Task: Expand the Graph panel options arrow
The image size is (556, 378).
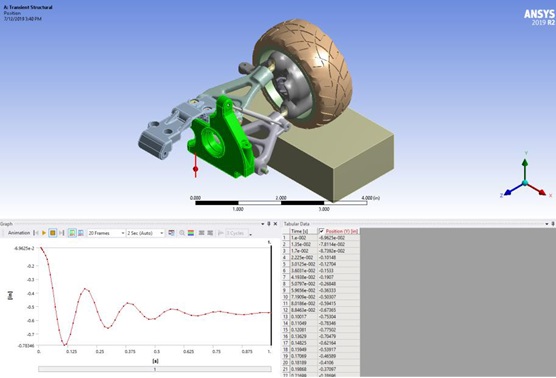Action: 263,224
